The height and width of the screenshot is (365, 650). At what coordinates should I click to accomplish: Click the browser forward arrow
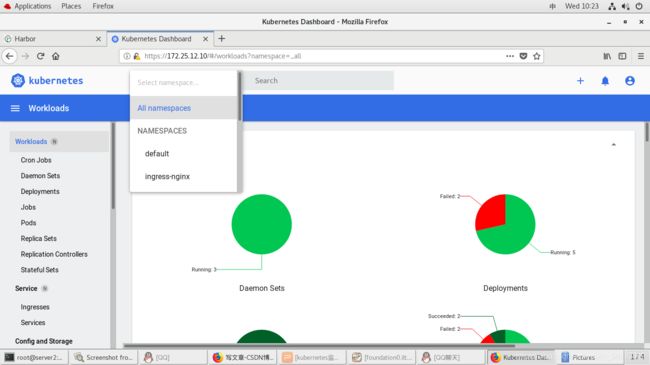pyautogui.click(x=25, y=56)
